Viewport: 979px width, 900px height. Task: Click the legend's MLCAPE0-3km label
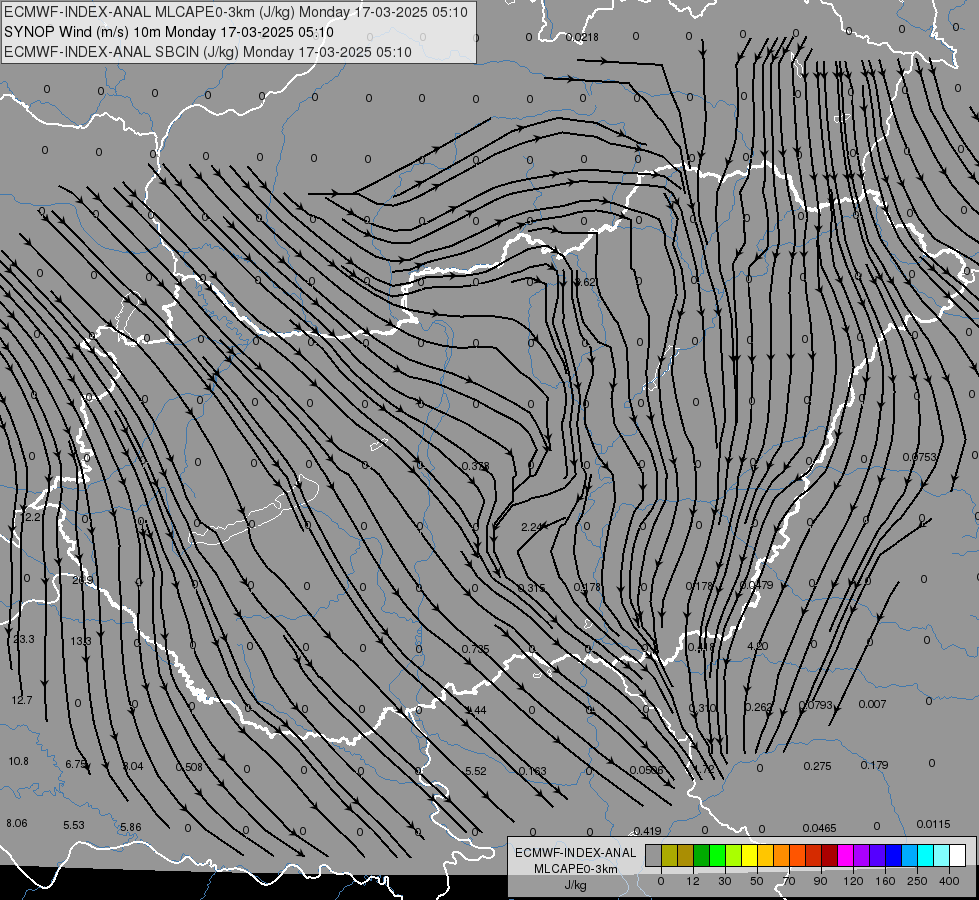pyautogui.click(x=576, y=869)
